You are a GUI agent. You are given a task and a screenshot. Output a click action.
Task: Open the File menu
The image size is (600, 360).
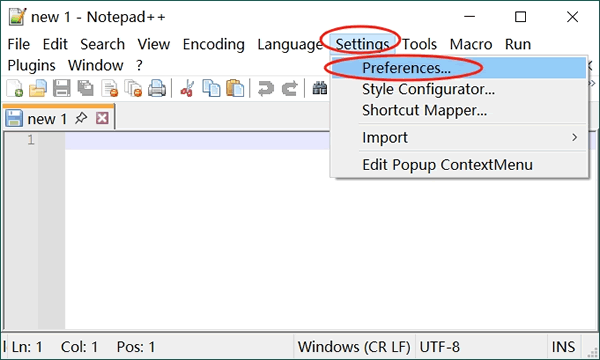point(18,44)
